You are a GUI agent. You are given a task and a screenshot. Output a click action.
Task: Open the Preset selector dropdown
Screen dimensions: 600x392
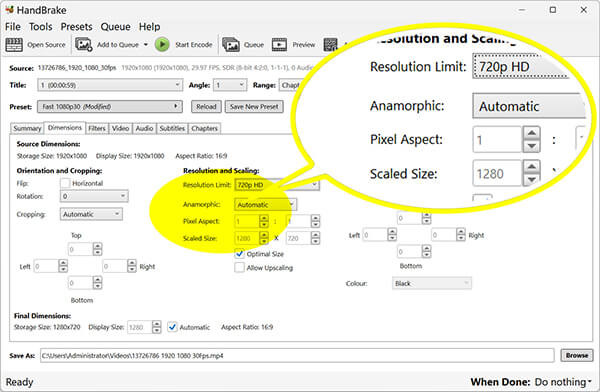[110, 106]
